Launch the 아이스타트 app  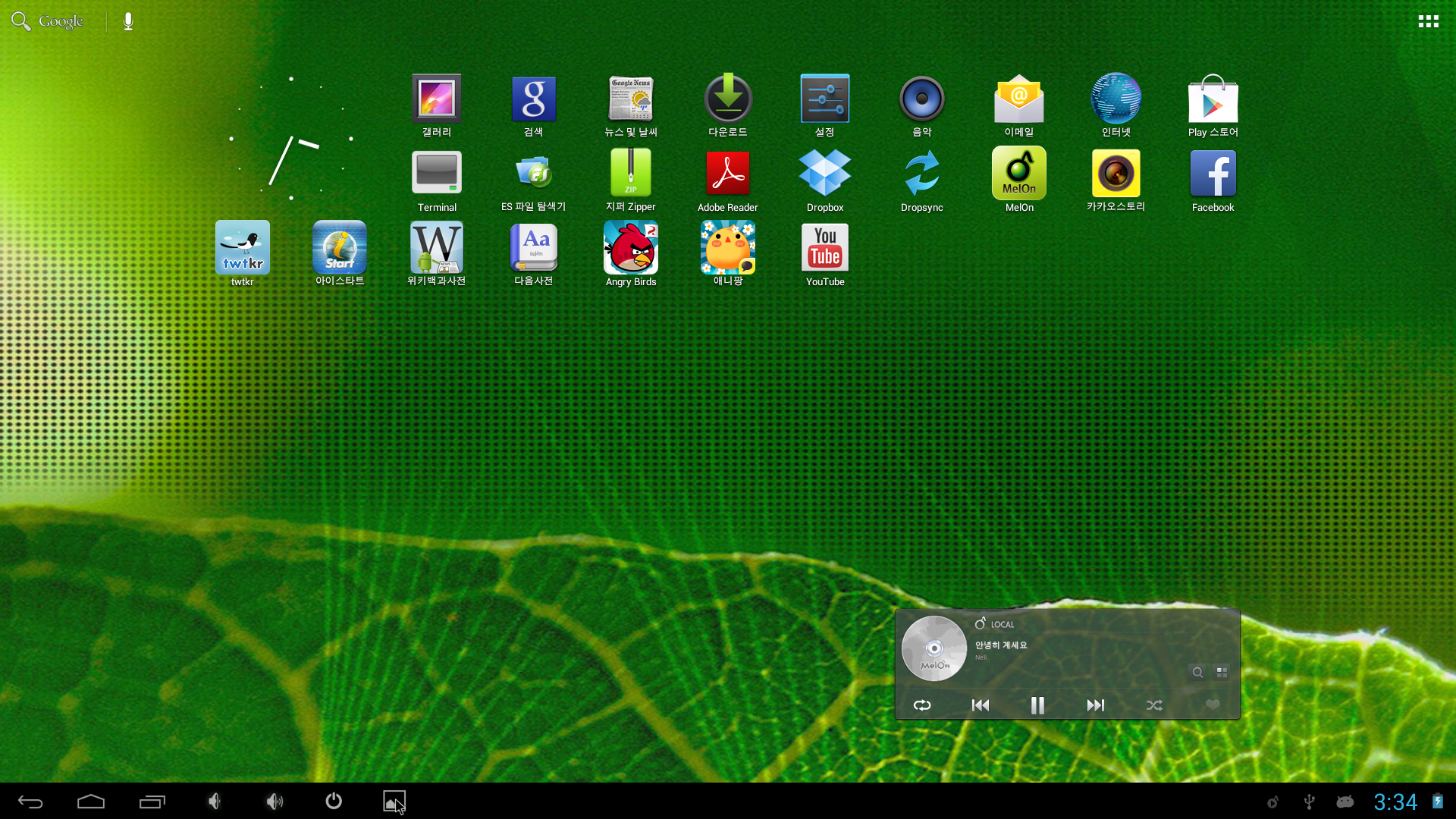[x=340, y=254]
